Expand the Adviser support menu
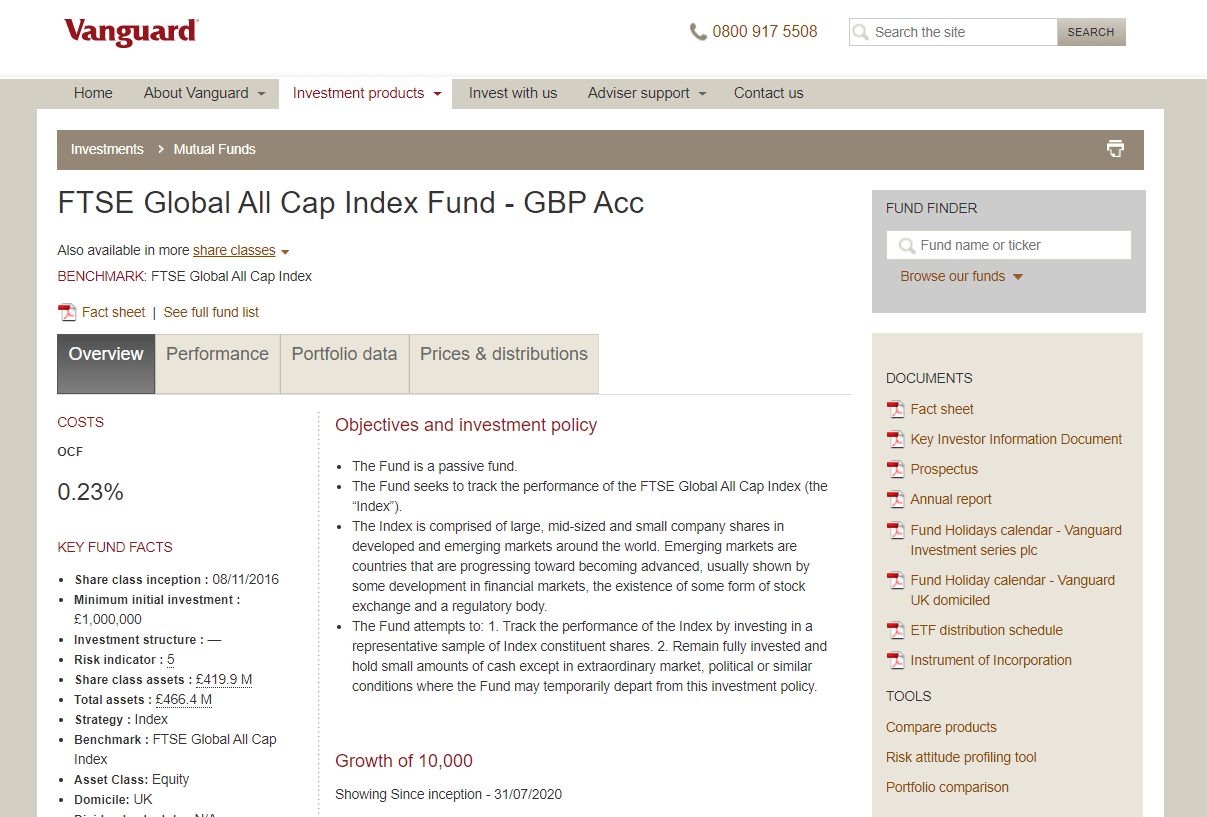The width and height of the screenshot is (1207, 817). pyautogui.click(x=702, y=94)
